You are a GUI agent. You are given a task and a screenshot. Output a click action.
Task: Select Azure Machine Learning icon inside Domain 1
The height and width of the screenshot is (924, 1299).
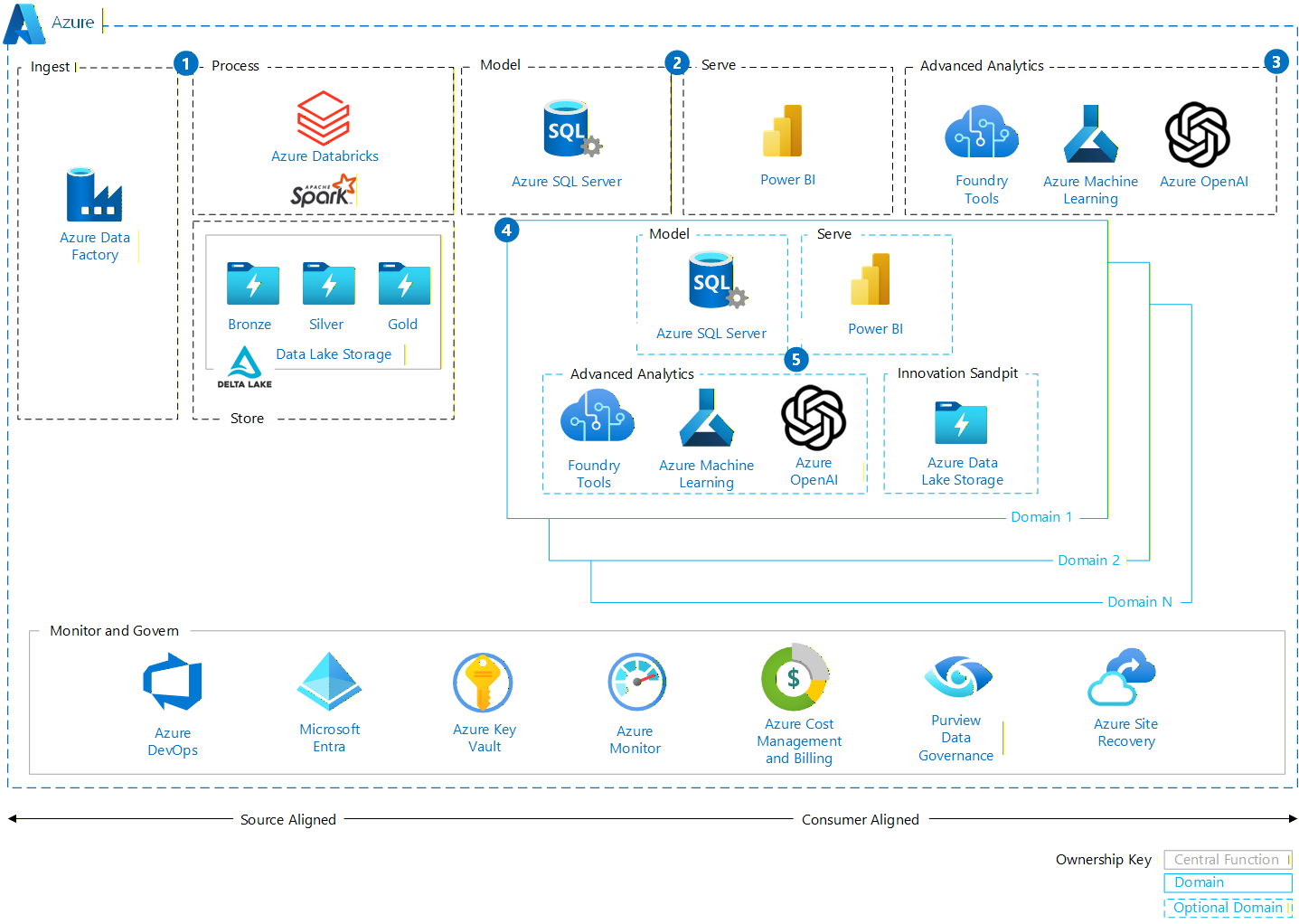tap(707, 418)
